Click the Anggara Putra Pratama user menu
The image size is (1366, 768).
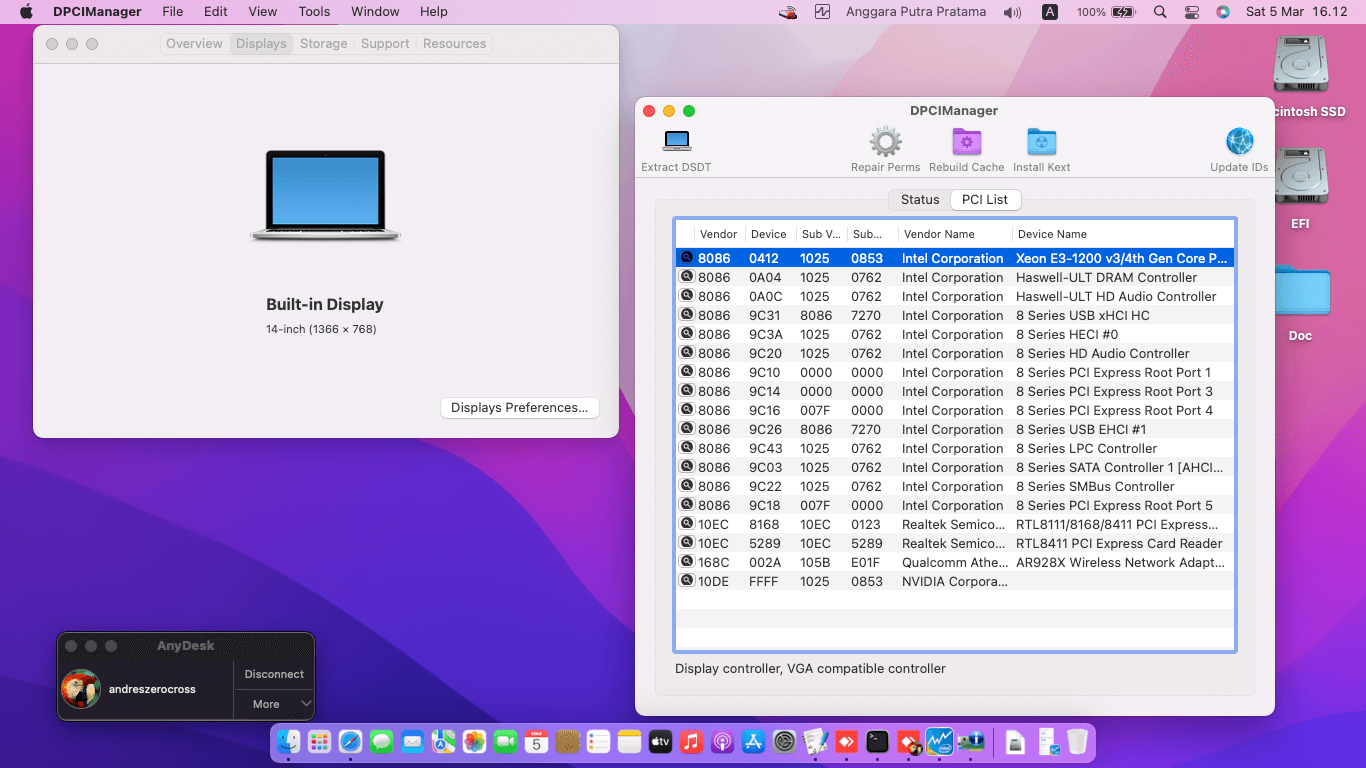[x=916, y=12]
